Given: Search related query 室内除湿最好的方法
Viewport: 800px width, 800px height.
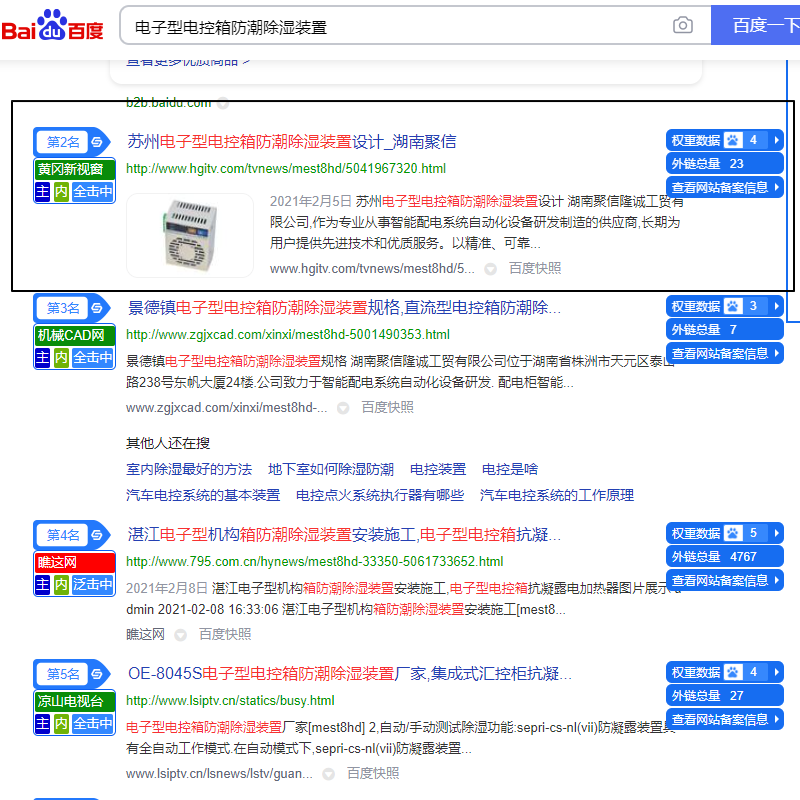Looking at the screenshot, I should (x=189, y=469).
